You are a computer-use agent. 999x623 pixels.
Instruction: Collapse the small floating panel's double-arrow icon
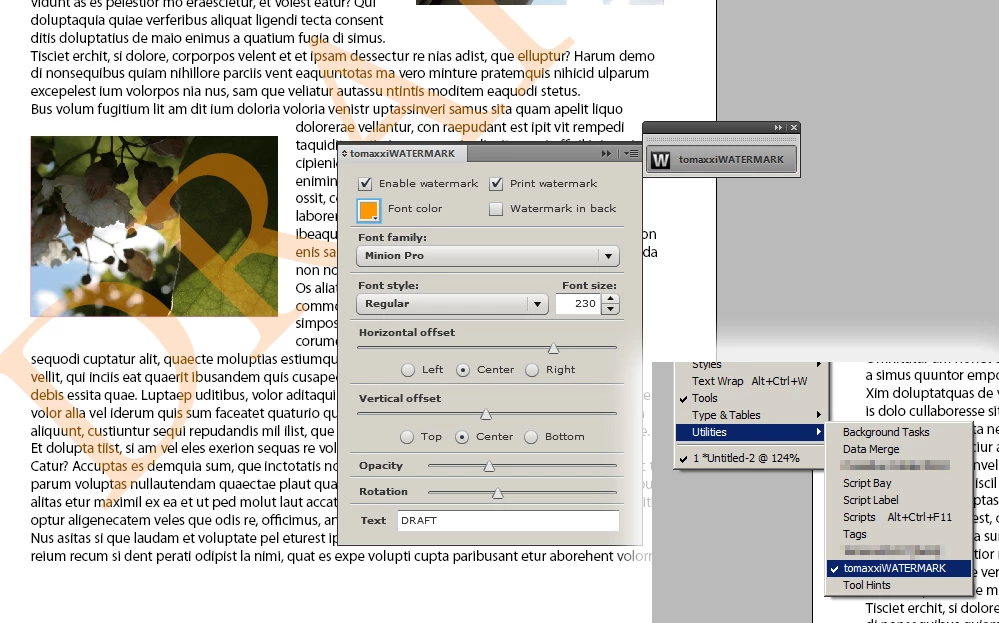[779, 127]
